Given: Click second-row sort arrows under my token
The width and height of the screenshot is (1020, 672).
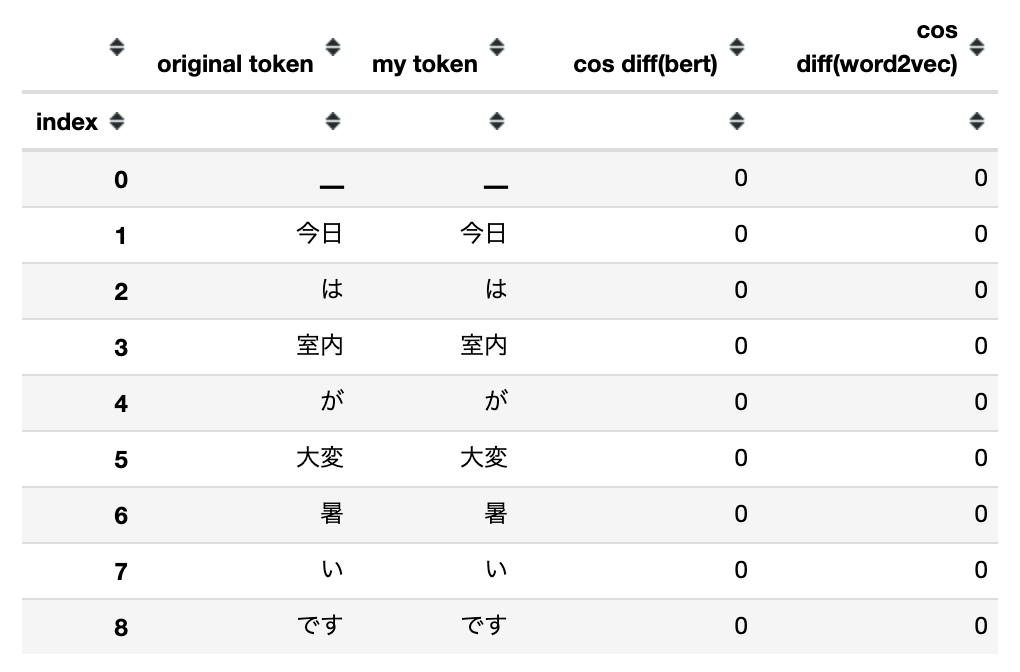Looking at the screenshot, I should coord(497,121).
